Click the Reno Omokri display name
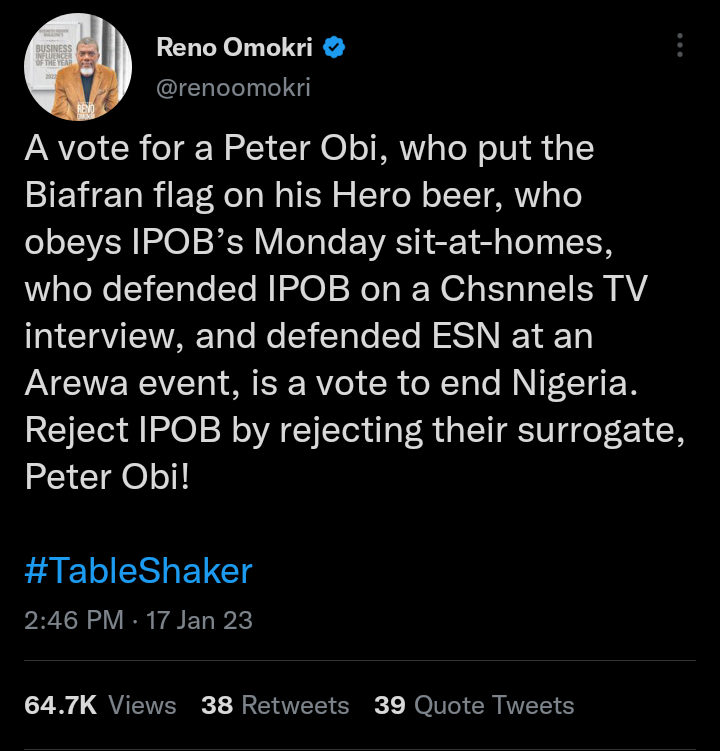Image resolution: width=720 pixels, height=751 pixels. click(x=235, y=47)
